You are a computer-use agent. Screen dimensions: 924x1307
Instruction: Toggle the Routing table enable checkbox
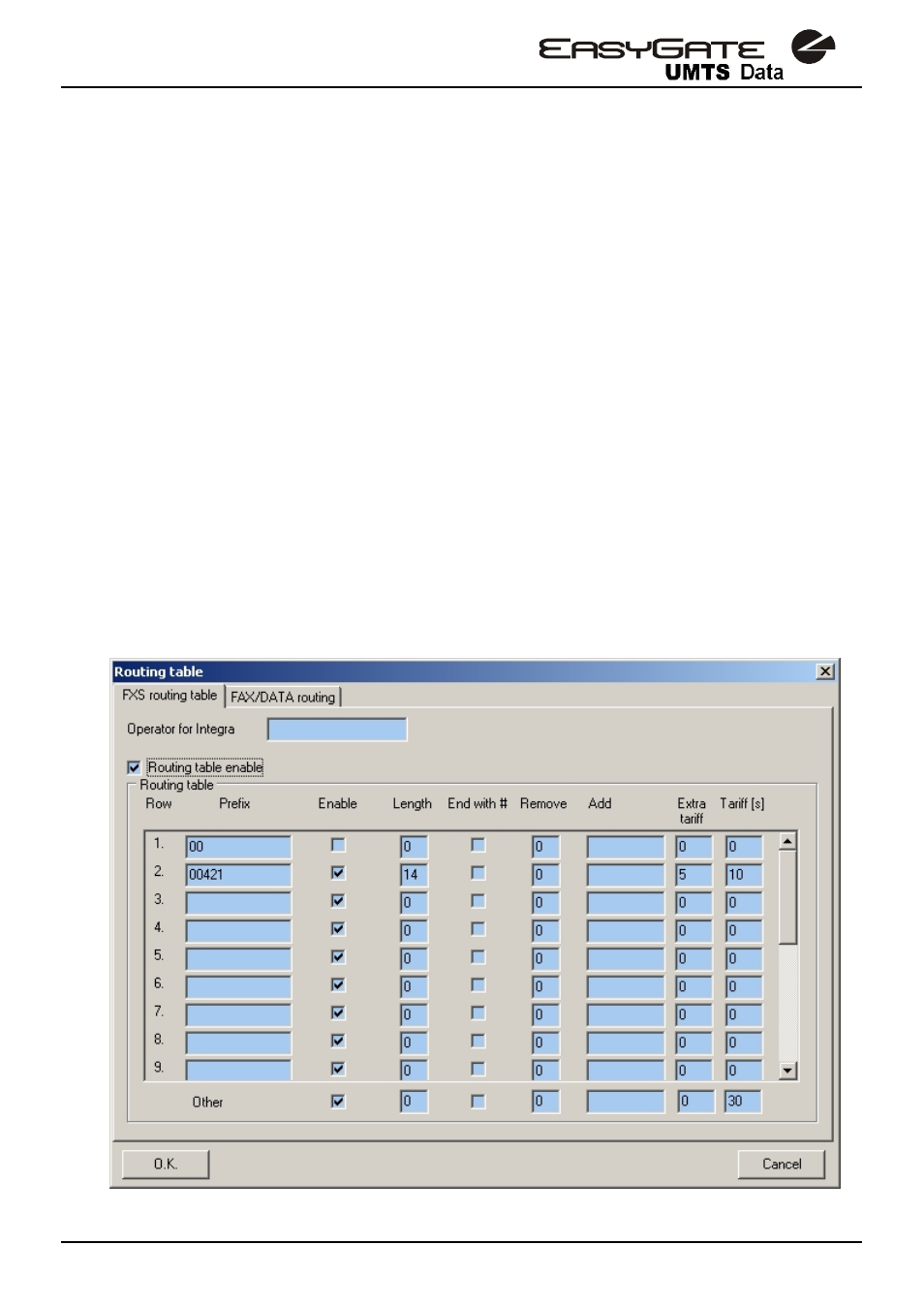click(134, 767)
